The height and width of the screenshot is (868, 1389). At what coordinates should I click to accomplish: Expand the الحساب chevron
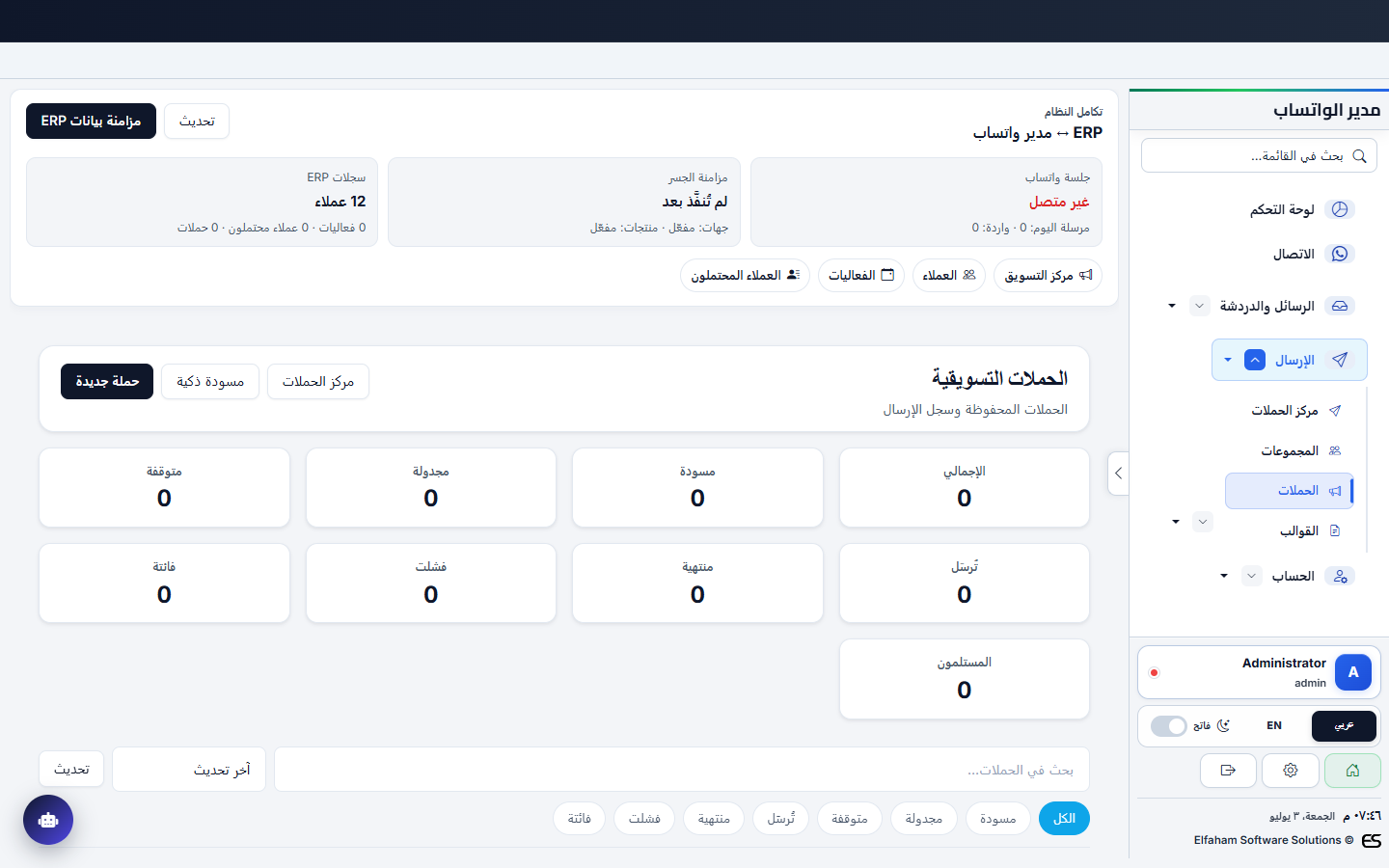pos(1251,576)
